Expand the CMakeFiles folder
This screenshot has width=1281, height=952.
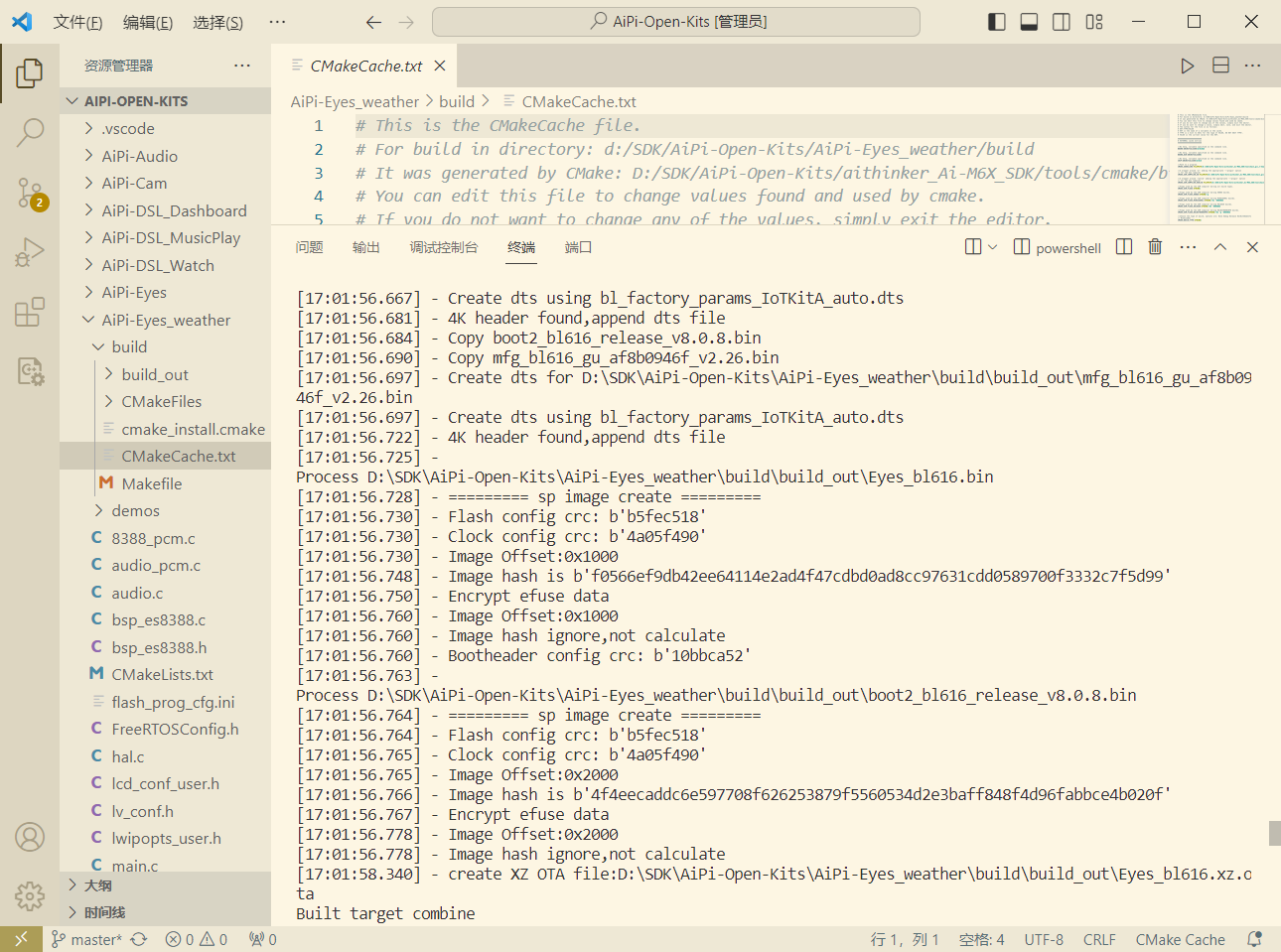165,402
